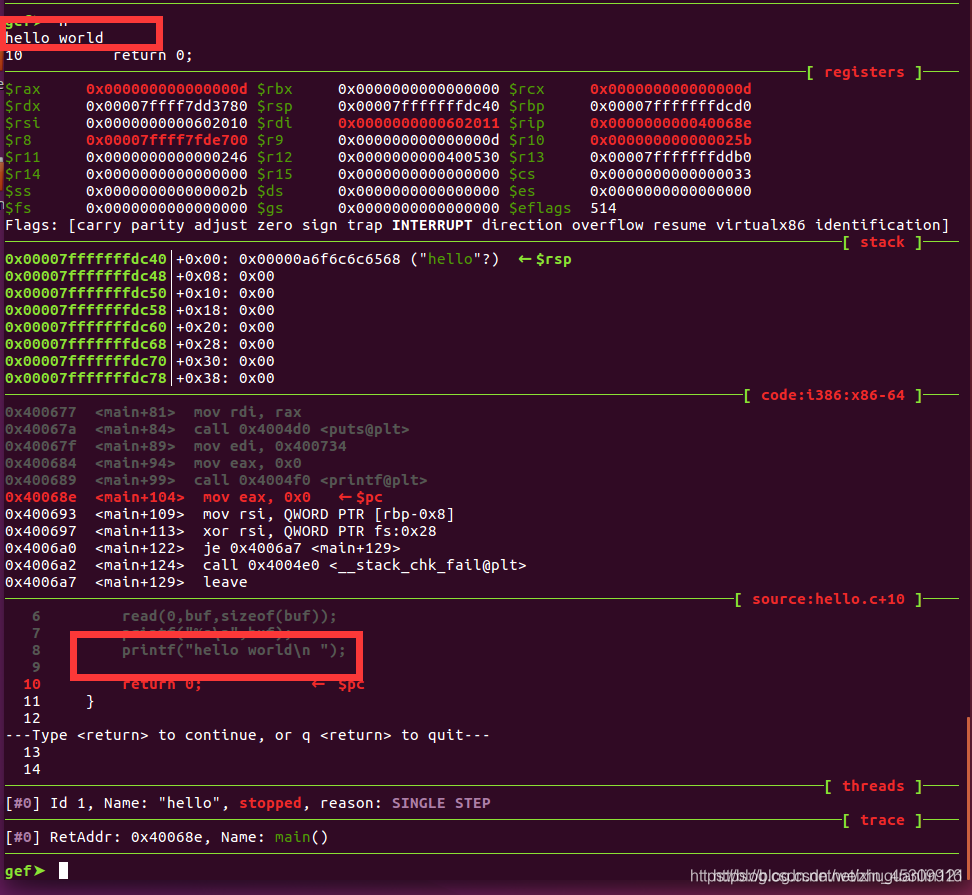Click the 'mov rsi, QWORD PTR [rbp-0x8]' instruction

[329, 514]
